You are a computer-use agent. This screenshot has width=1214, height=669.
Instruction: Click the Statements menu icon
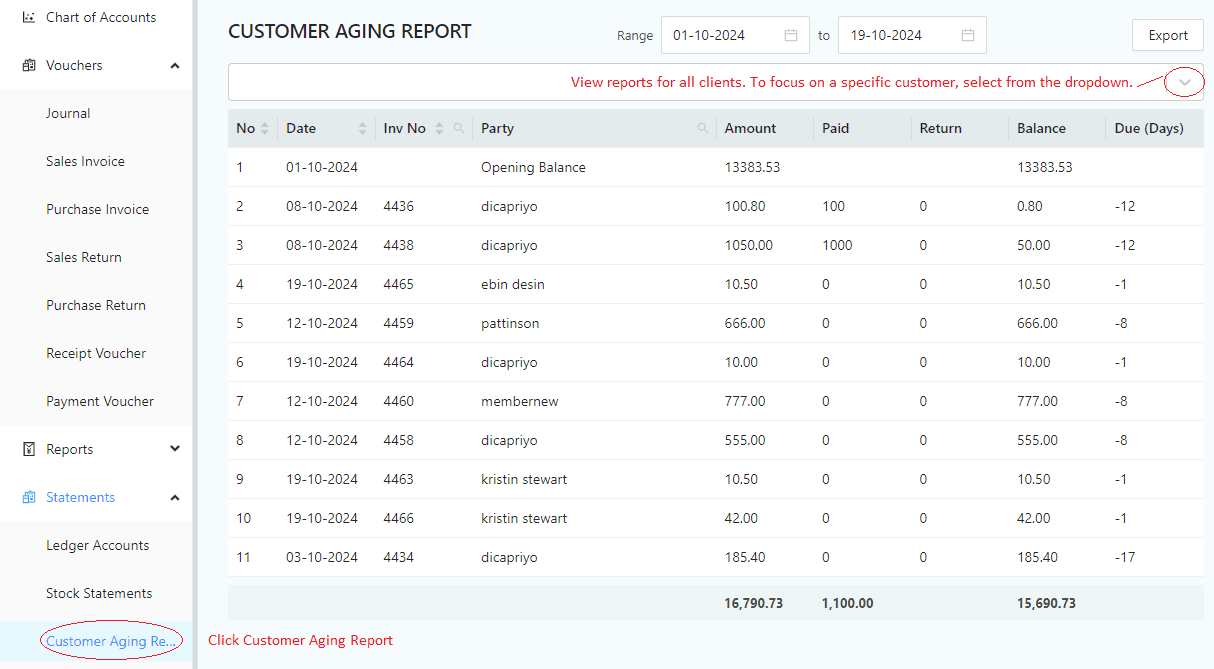pos(29,497)
